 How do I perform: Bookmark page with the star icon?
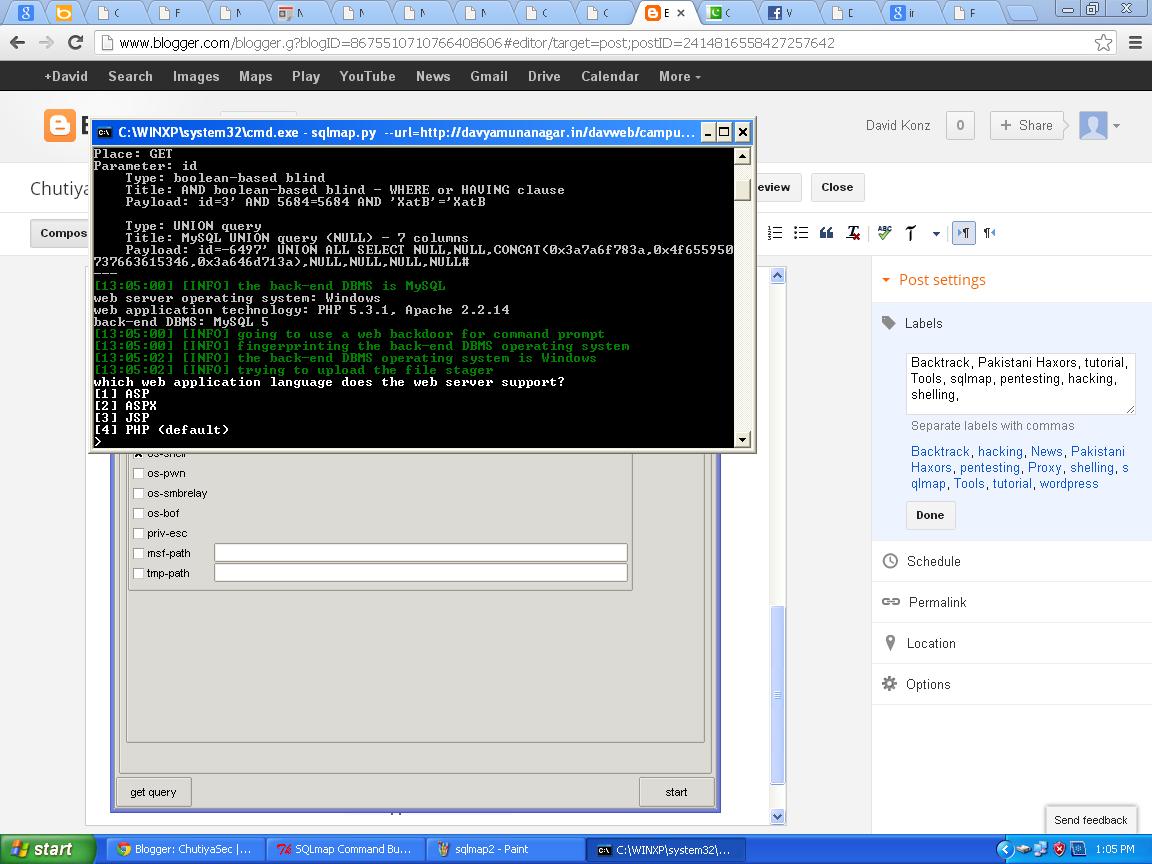[1103, 43]
